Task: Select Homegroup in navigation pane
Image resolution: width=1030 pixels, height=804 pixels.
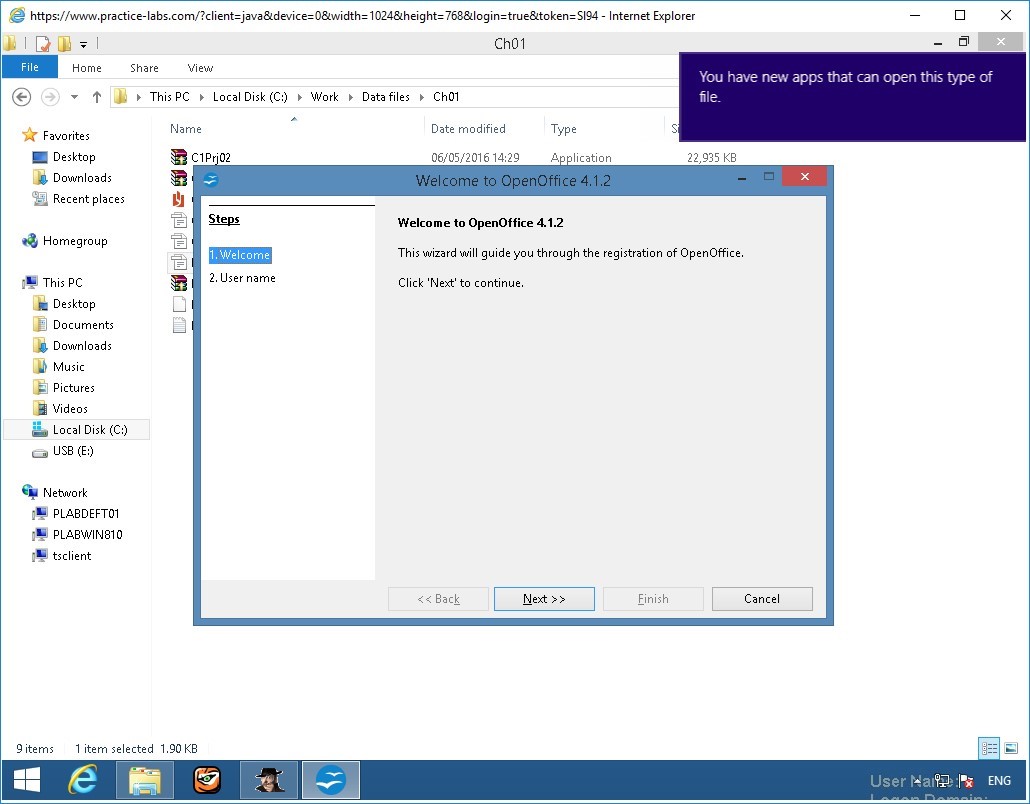Action: [74, 241]
